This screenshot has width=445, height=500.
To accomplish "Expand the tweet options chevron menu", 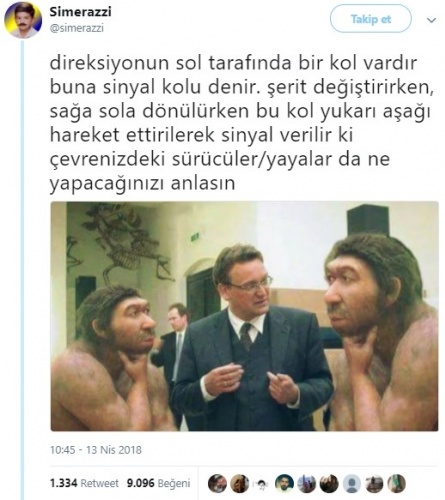I will click(431, 20).
